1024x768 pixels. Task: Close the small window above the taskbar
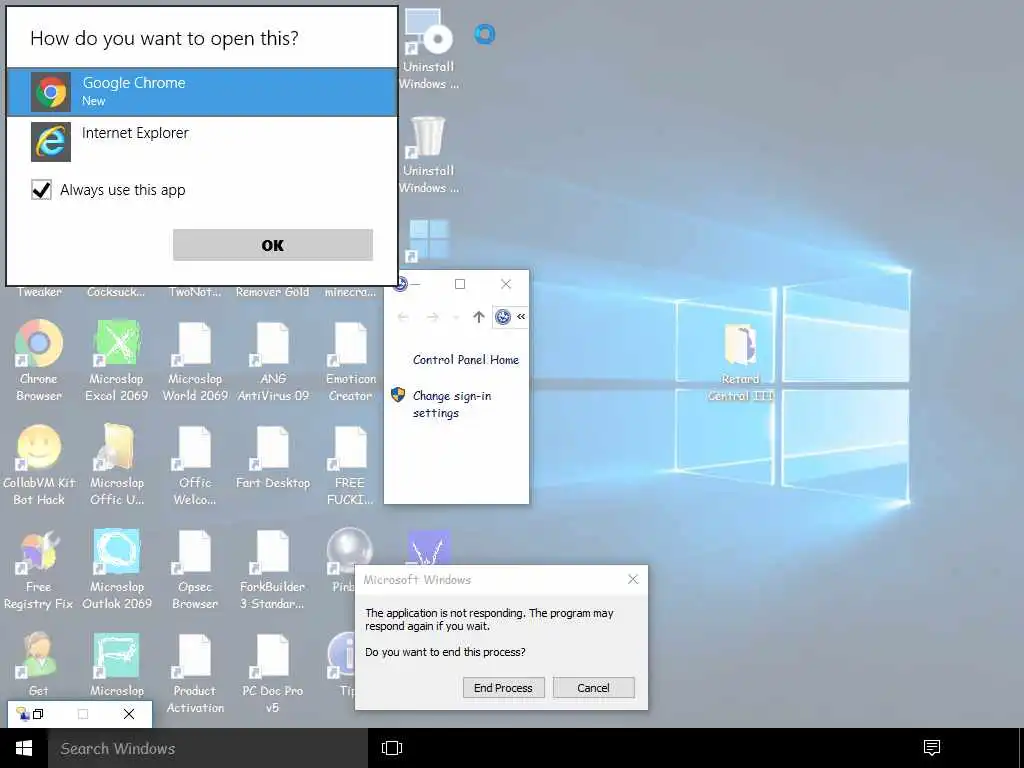coord(129,714)
